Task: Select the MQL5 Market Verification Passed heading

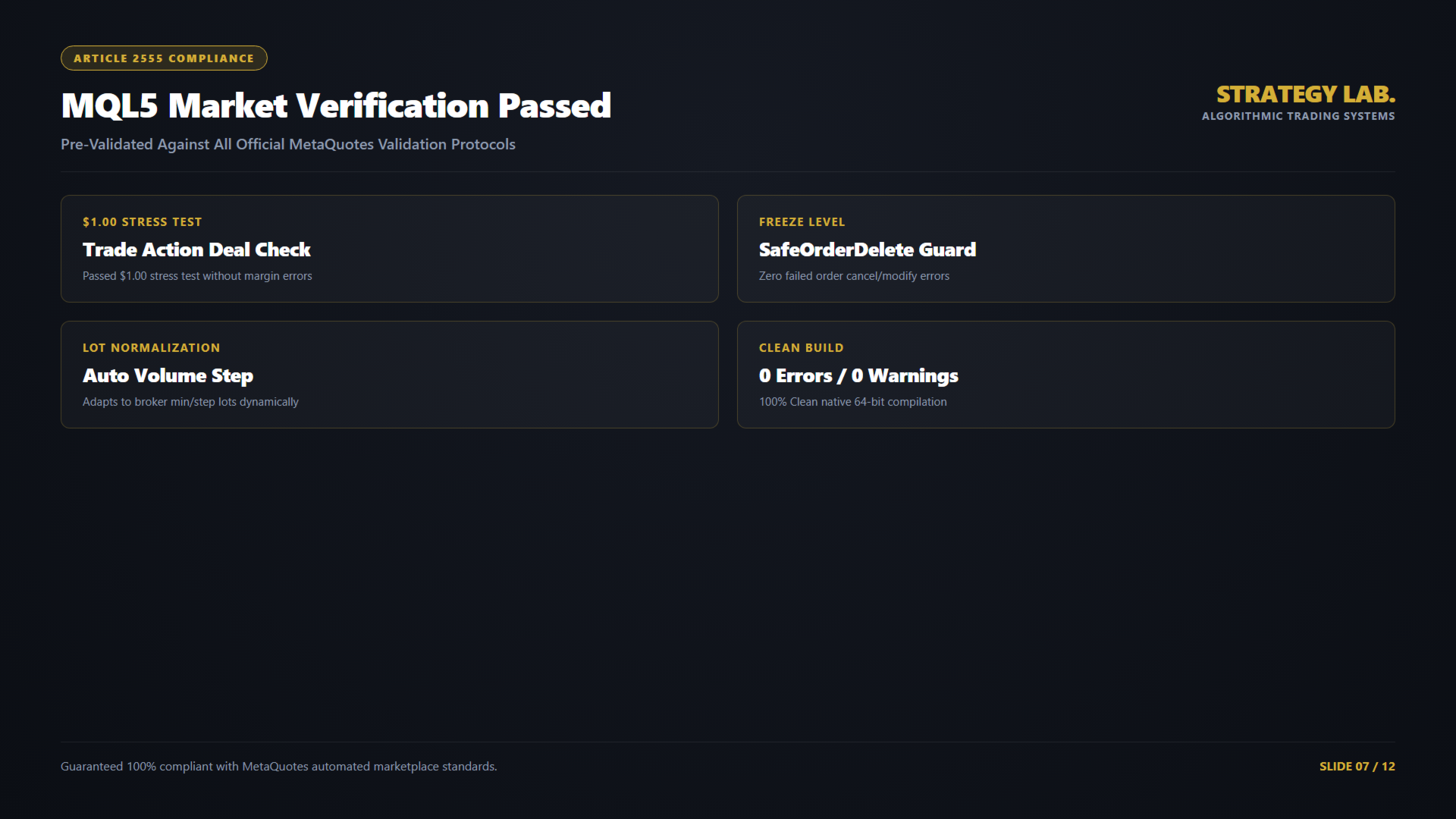Action: tap(336, 105)
